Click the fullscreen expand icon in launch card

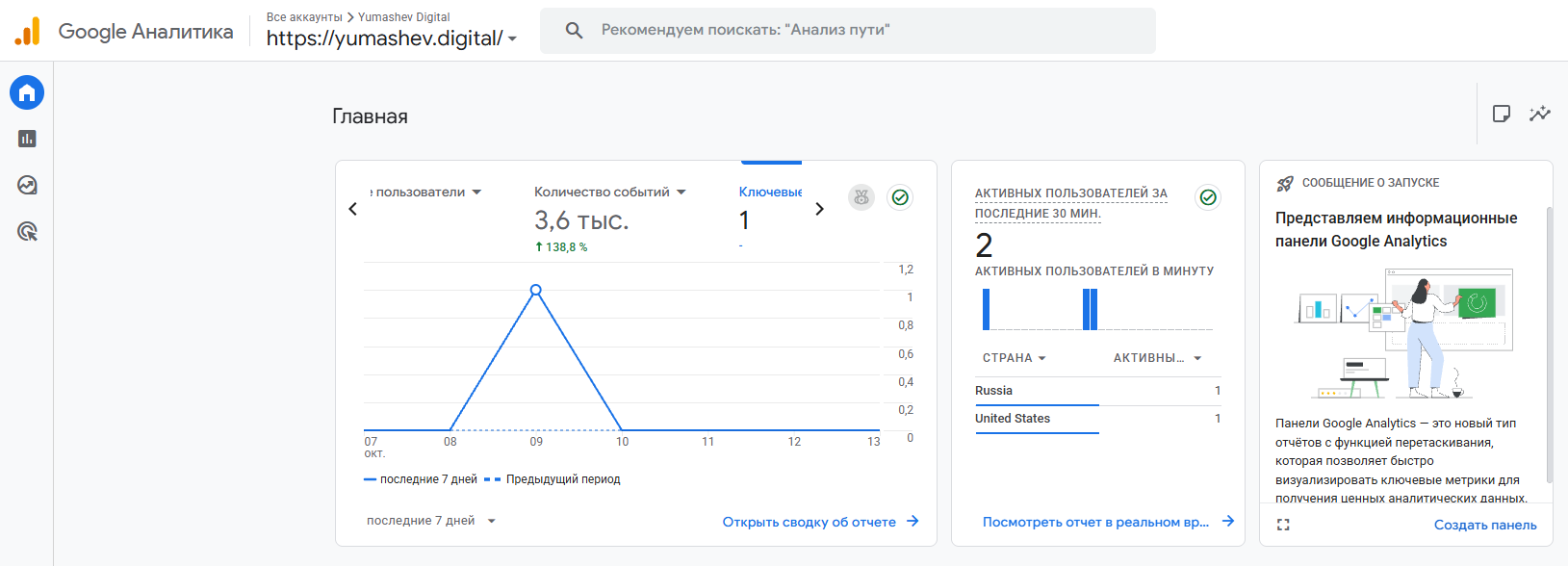pos(1284,524)
